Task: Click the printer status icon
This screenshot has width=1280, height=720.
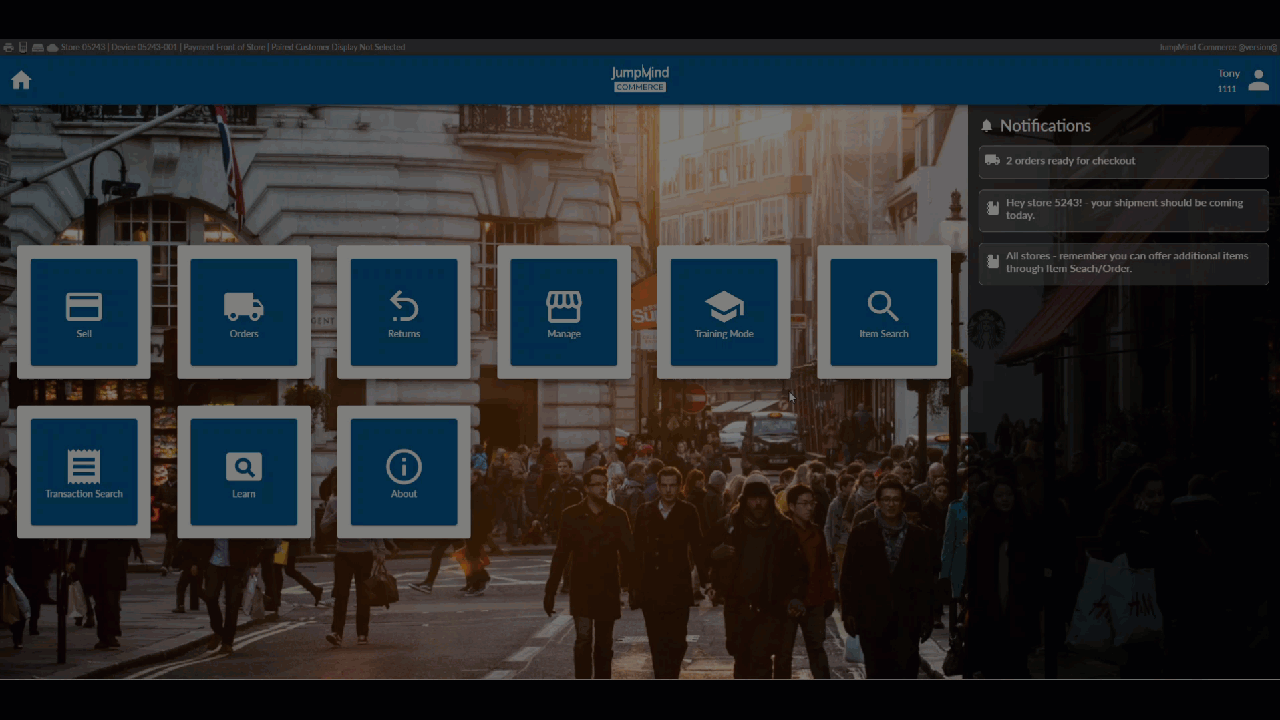Action: 8,47
